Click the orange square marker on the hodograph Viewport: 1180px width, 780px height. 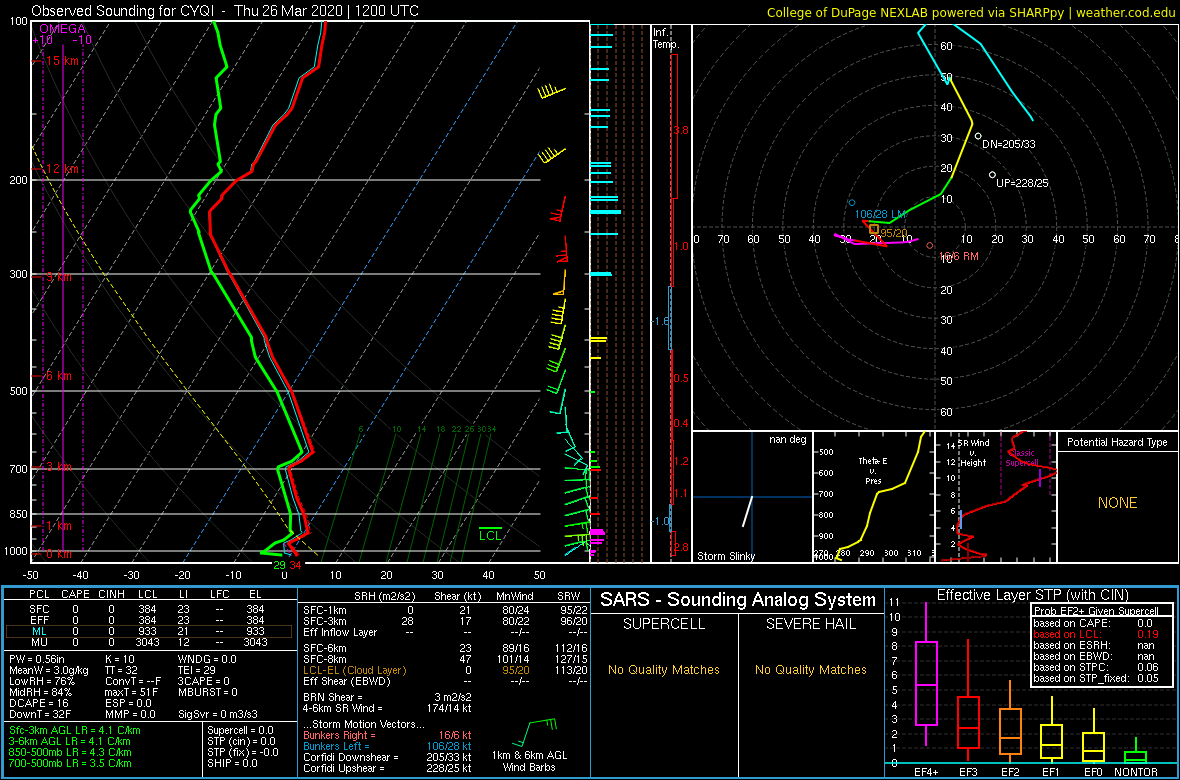(x=874, y=229)
